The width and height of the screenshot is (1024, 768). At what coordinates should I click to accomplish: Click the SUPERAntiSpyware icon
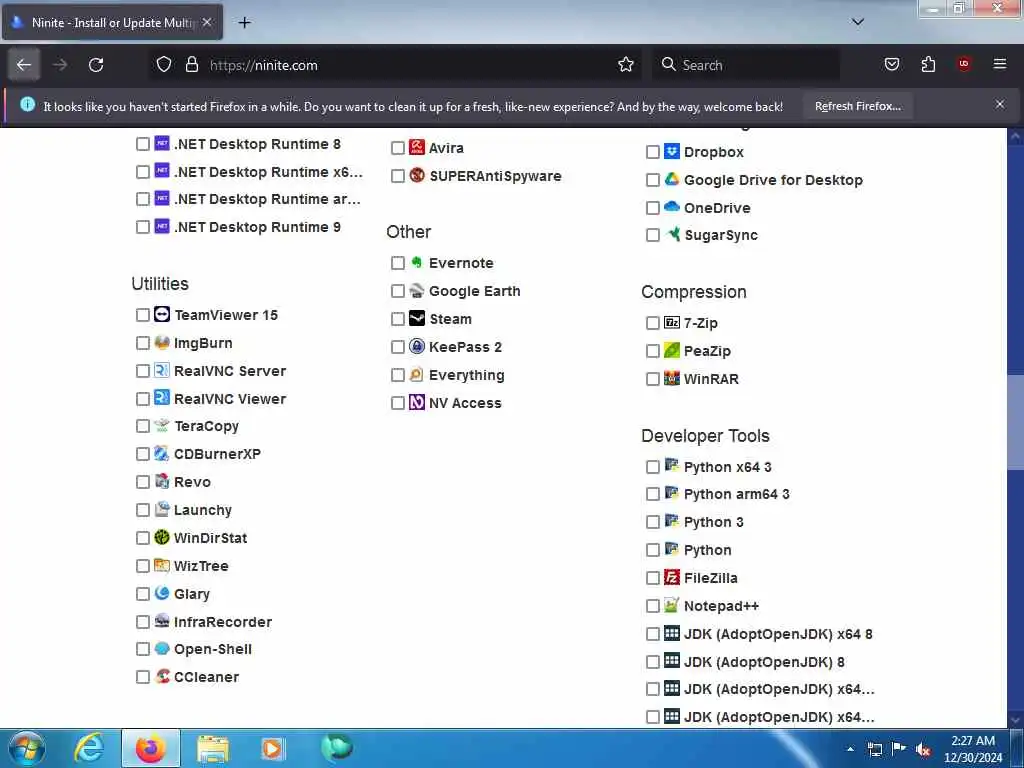pos(417,175)
